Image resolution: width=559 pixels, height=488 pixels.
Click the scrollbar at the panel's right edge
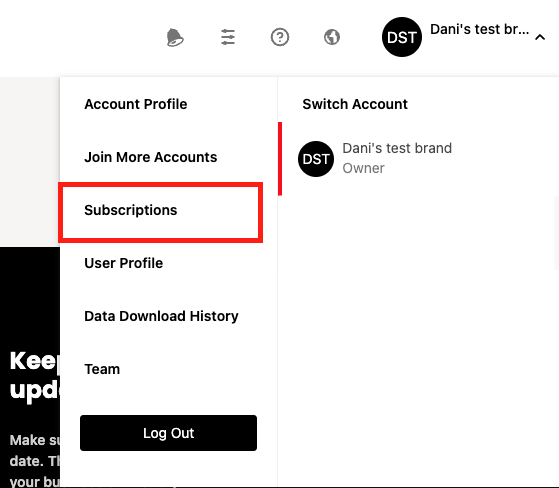point(557,232)
